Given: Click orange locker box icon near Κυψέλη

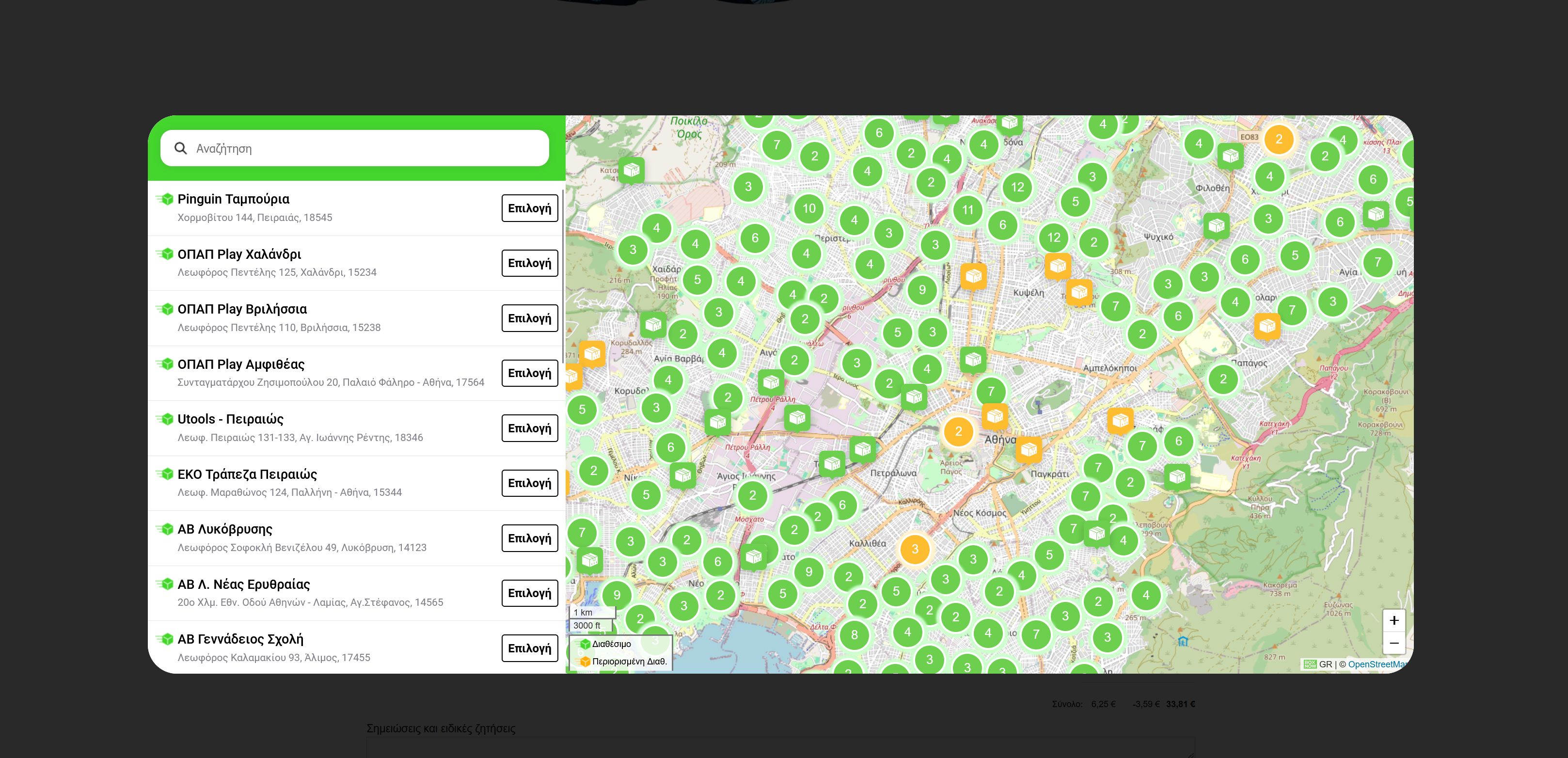Looking at the screenshot, I should point(1058,266).
